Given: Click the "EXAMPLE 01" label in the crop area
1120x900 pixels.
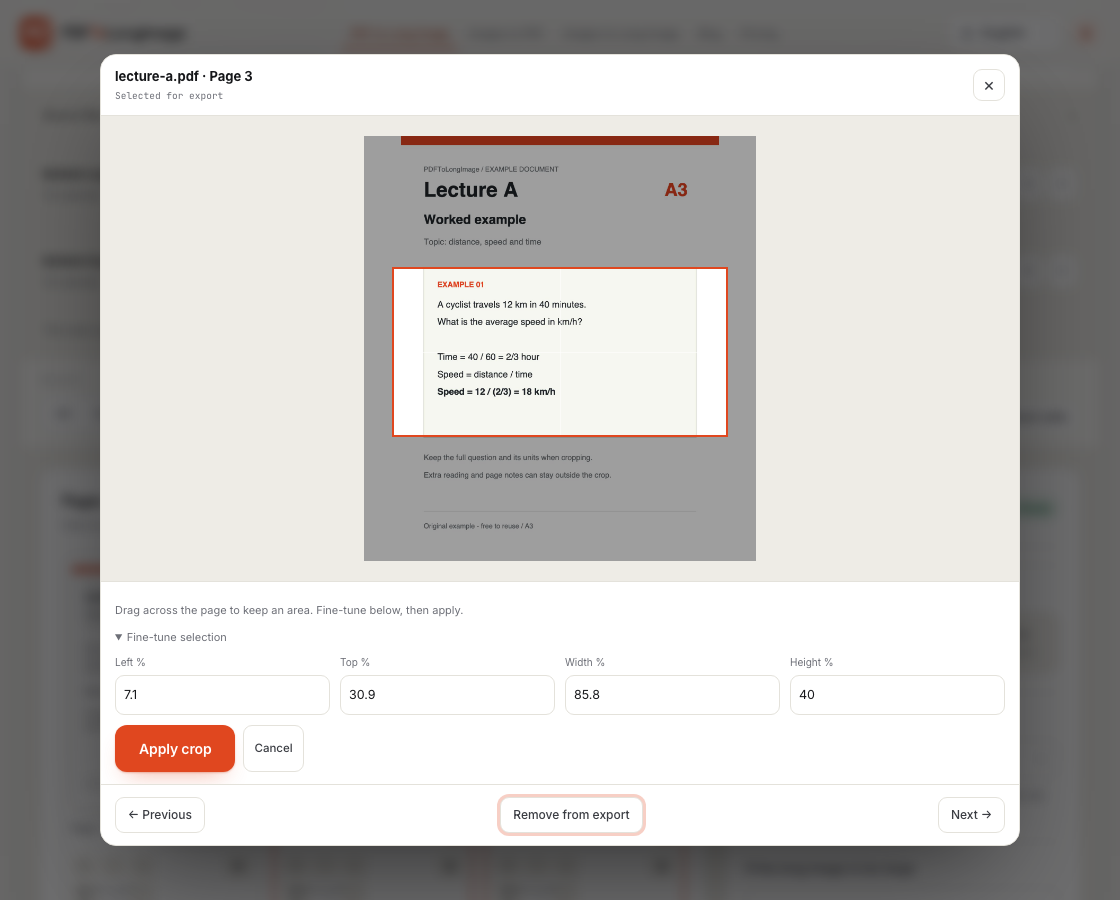Looking at the screenshot, I should click(461, 284).
